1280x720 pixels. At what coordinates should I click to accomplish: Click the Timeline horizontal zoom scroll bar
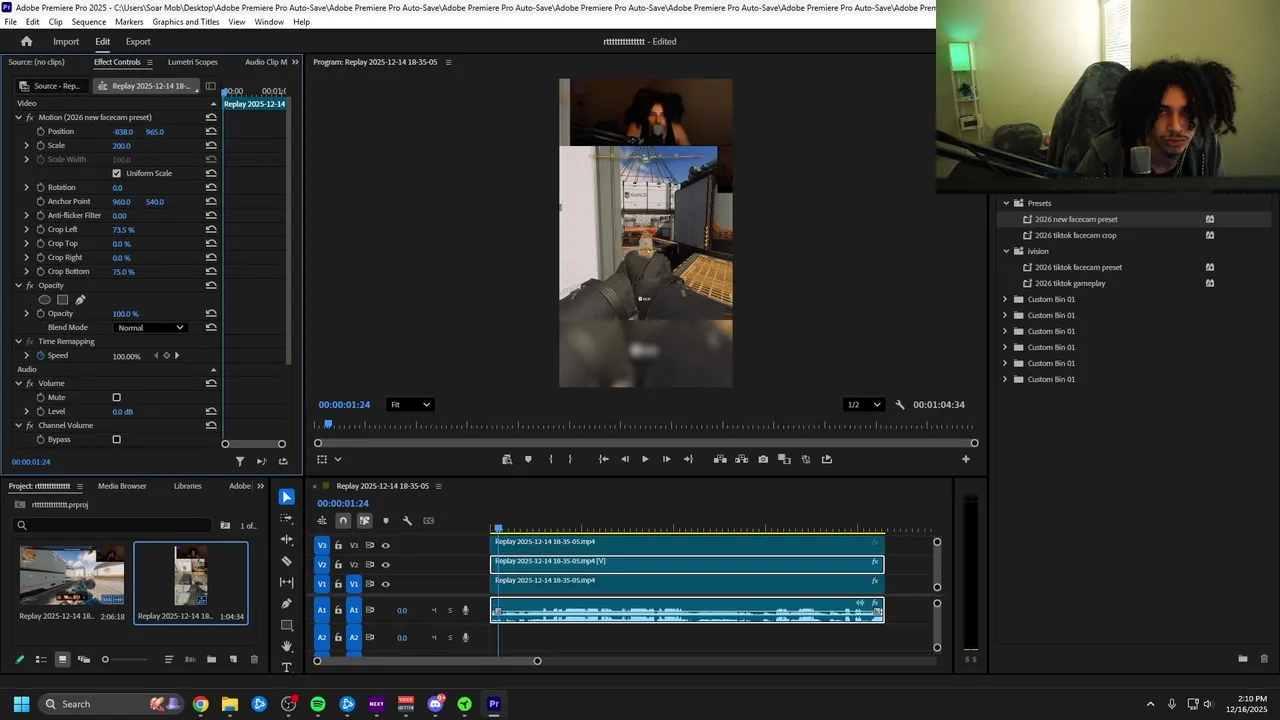click(x=427, y=660)
